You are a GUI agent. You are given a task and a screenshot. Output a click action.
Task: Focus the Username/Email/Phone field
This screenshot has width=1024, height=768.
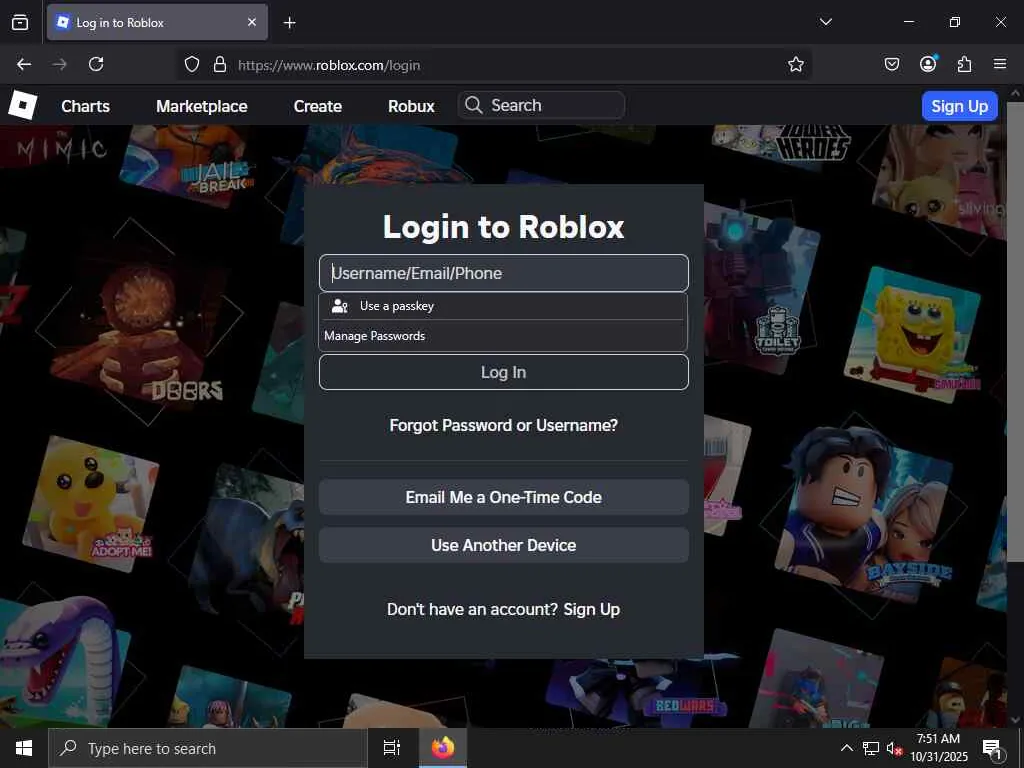coord(504,273)
